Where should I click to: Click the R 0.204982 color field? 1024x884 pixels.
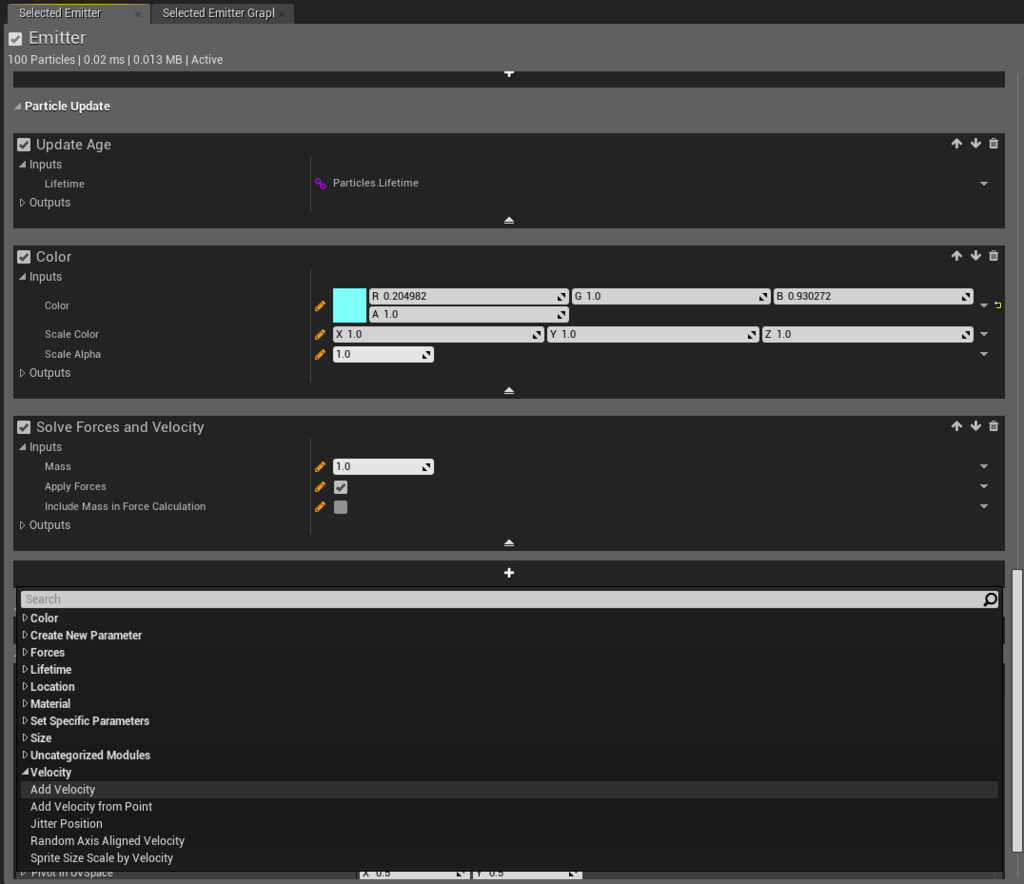tap(468, 296)
